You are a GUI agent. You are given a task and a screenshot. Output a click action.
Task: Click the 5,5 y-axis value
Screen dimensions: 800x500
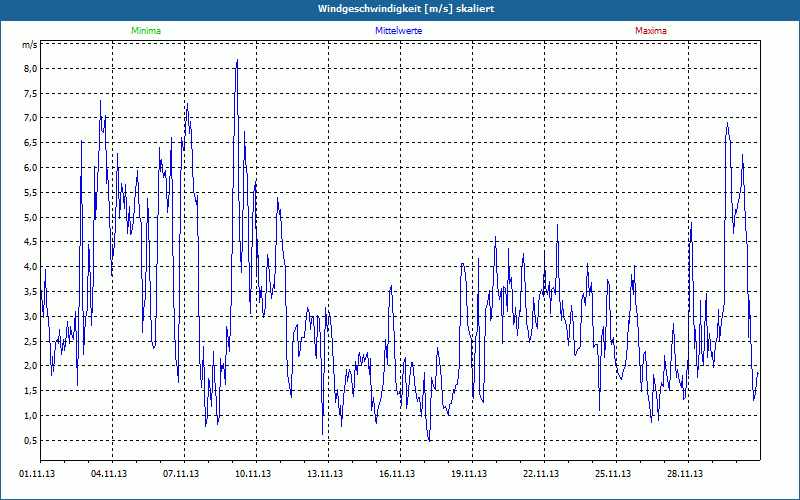pyautogui.click(x=31, y=193)
